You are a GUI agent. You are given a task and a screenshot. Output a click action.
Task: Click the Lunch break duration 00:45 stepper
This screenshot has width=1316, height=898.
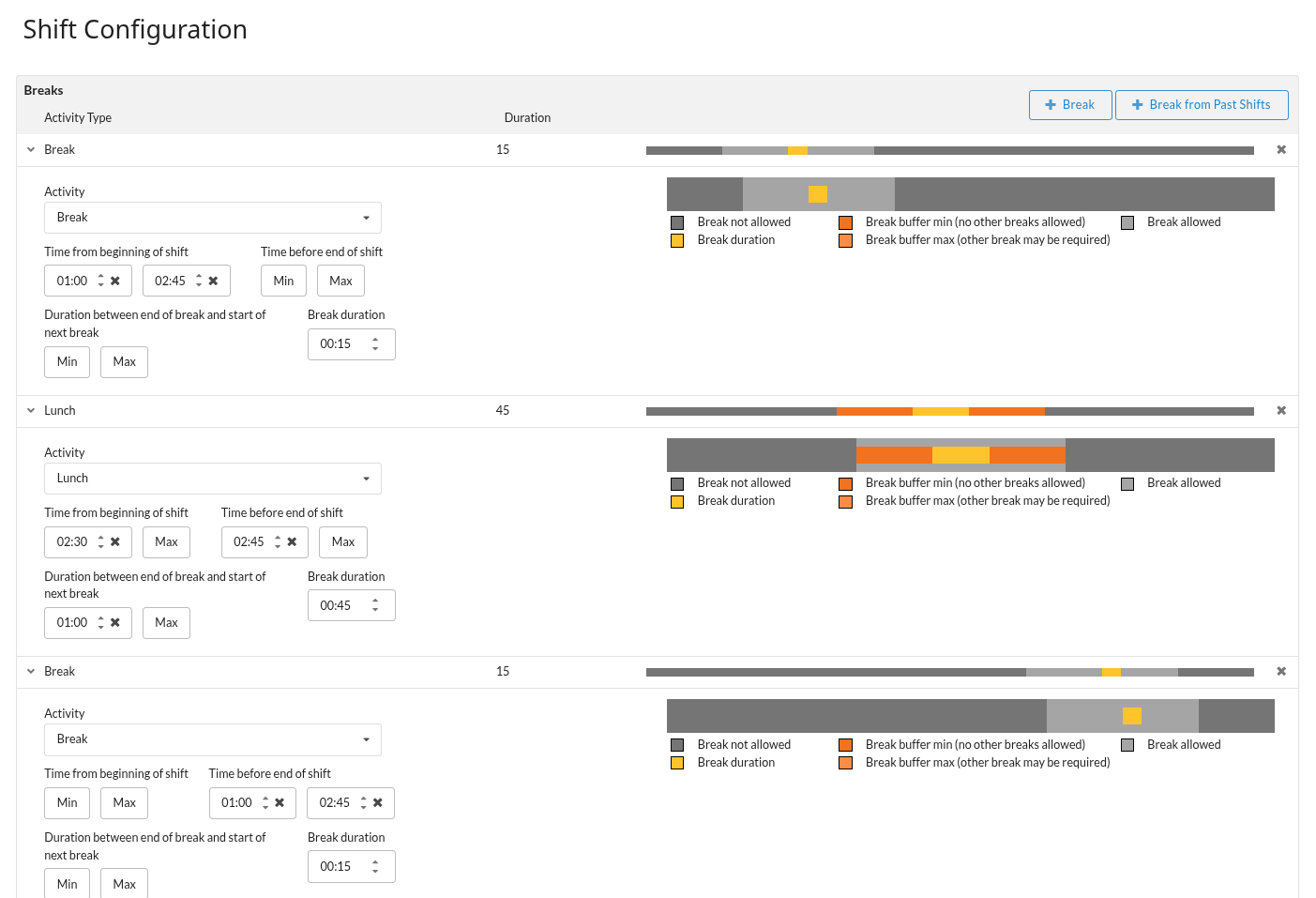click(x=375, y=606)
